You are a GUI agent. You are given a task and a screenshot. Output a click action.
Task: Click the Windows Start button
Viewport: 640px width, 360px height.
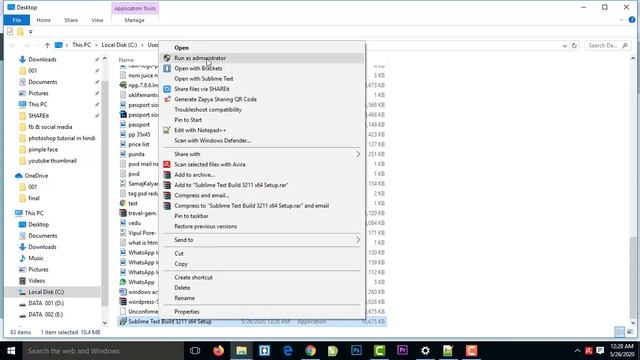click(11, 351)
